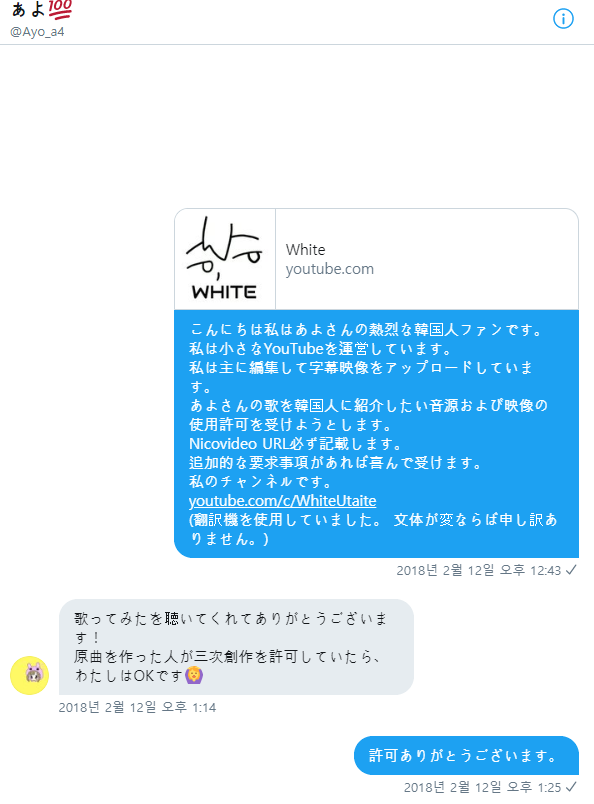This screenshot has width=594, height=804.
Task: Open conversation info via the circled i icon
Action: (x=563, y=19)
